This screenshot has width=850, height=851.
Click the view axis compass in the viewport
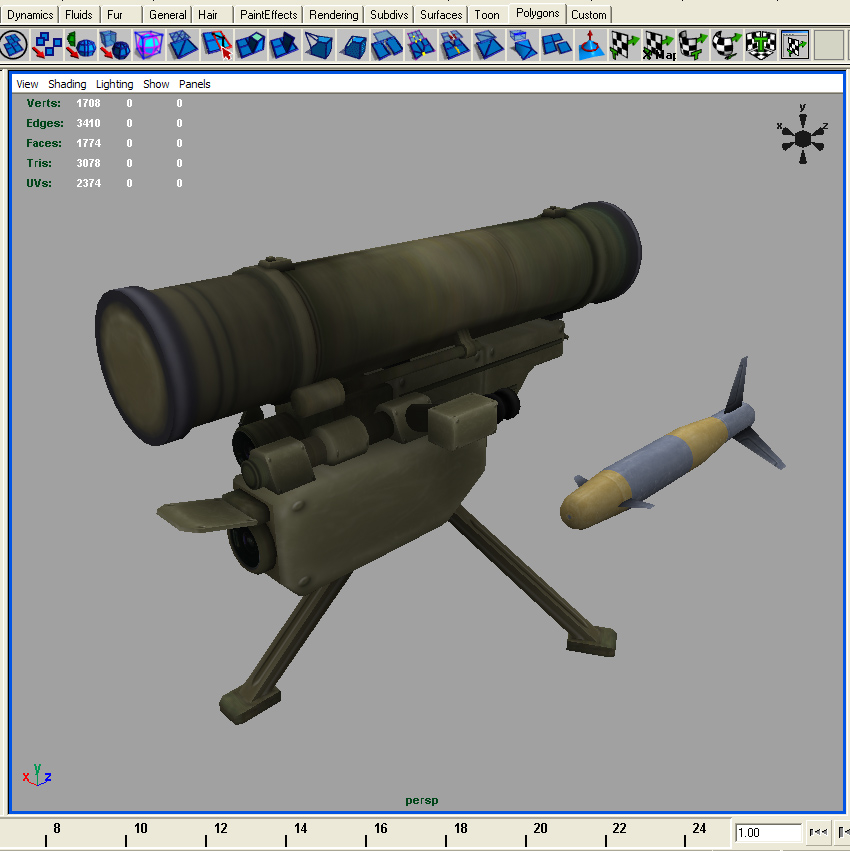801,136
